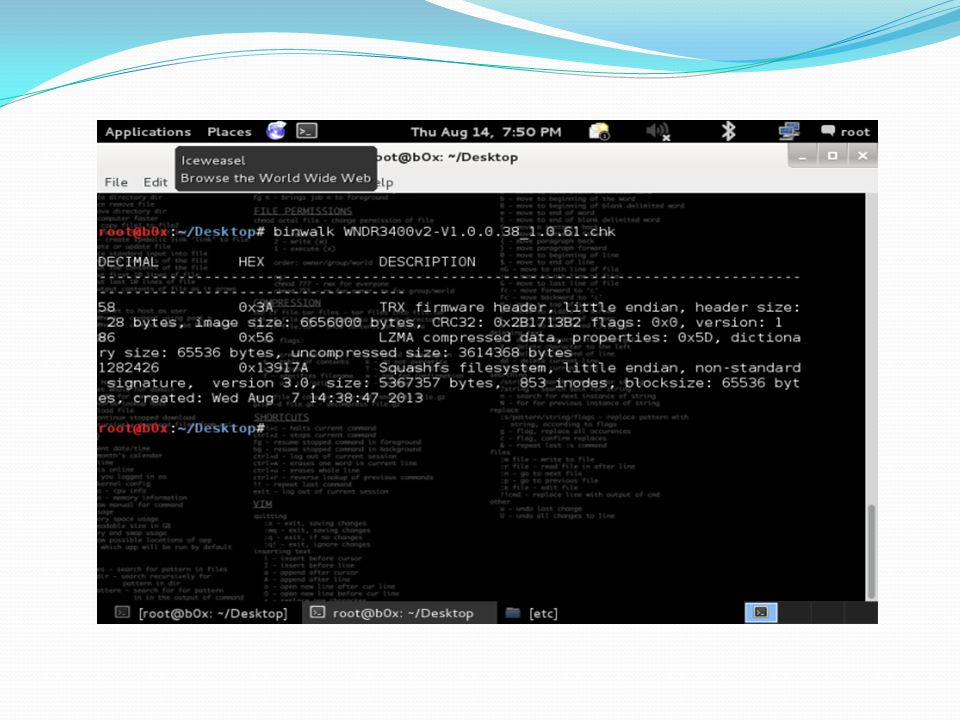Open the clock showing Thu Aug 14, 7:50 PM
The image size is (960, 720).
click(486, 132)
